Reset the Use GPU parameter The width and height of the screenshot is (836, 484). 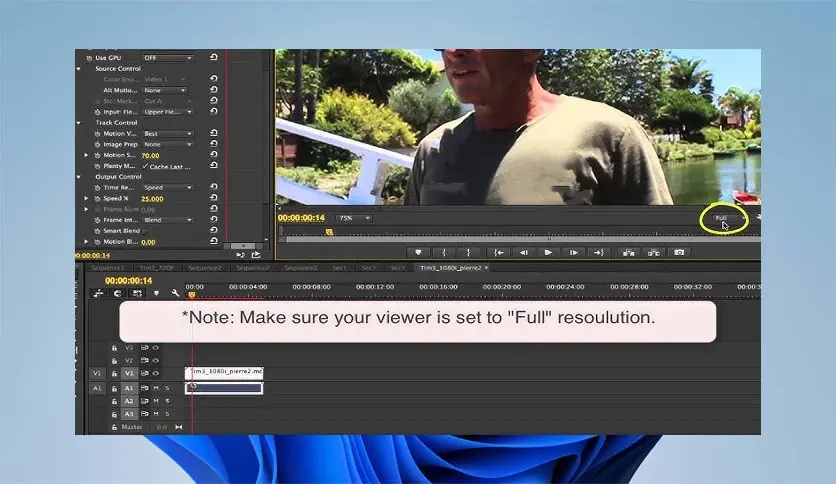(x=213, y=58)
